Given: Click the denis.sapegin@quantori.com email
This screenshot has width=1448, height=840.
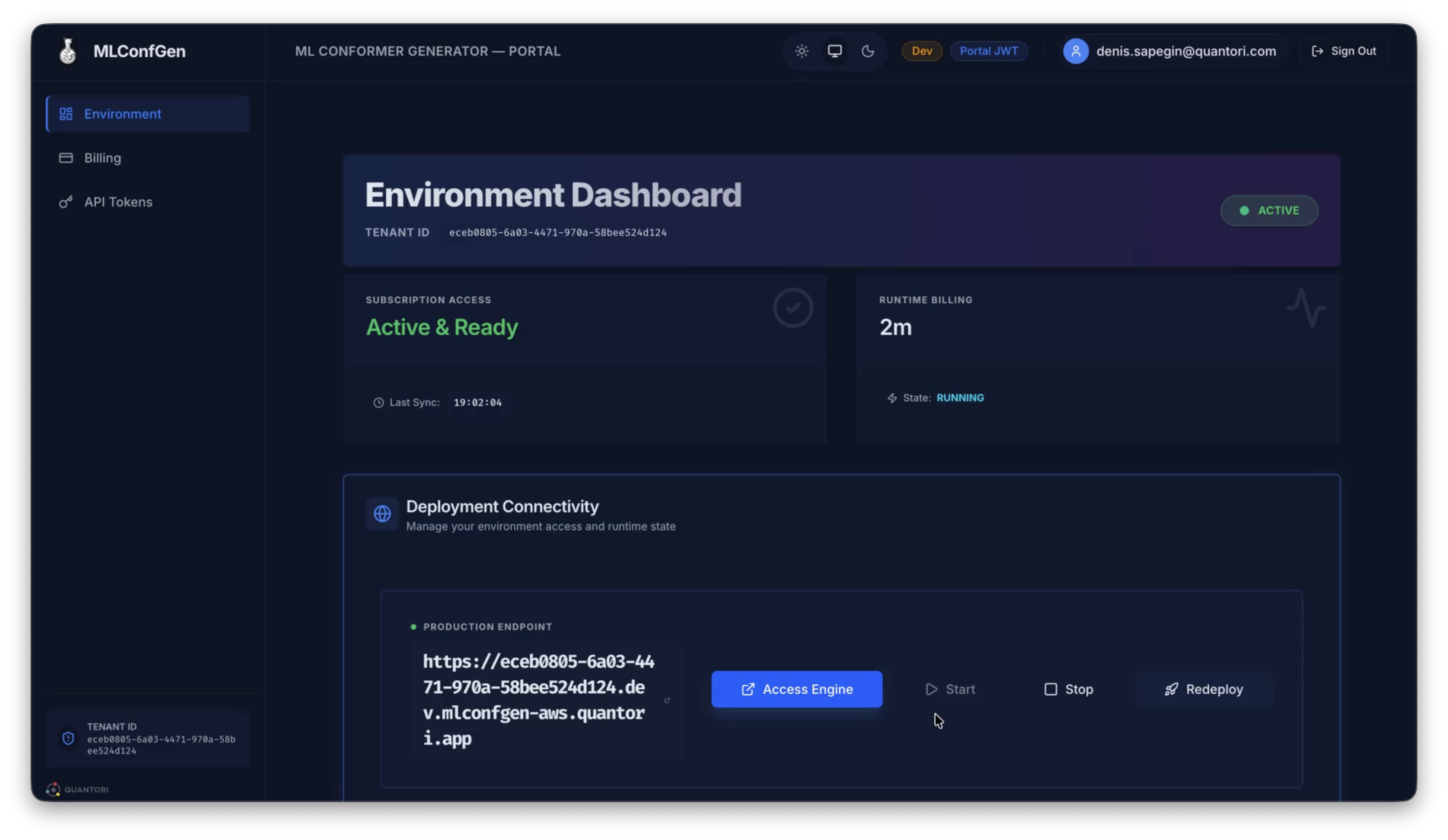Looking at the screenshot, I should 1186,51.
